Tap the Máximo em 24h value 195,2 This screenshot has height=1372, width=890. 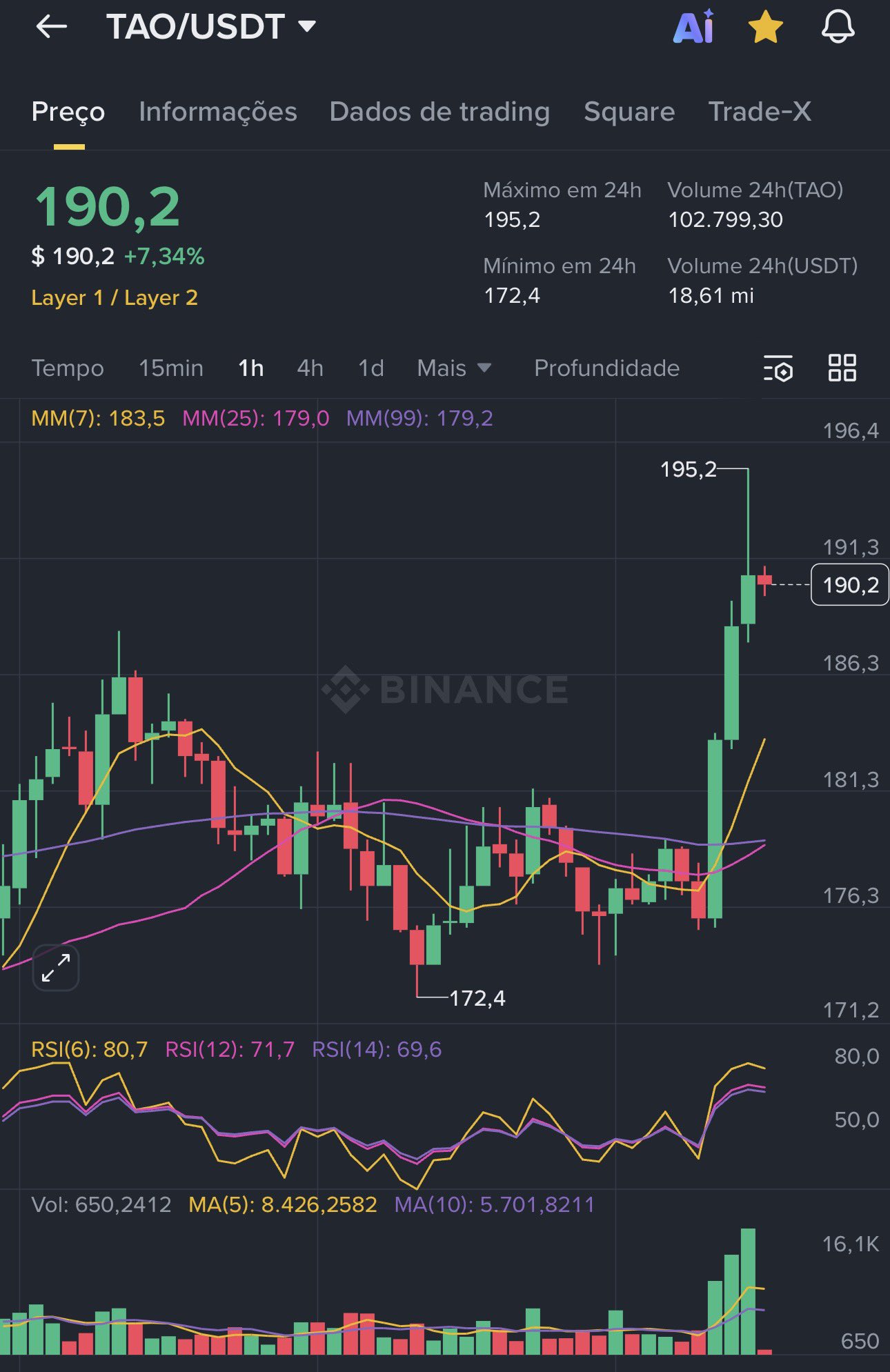coord(513,219)
